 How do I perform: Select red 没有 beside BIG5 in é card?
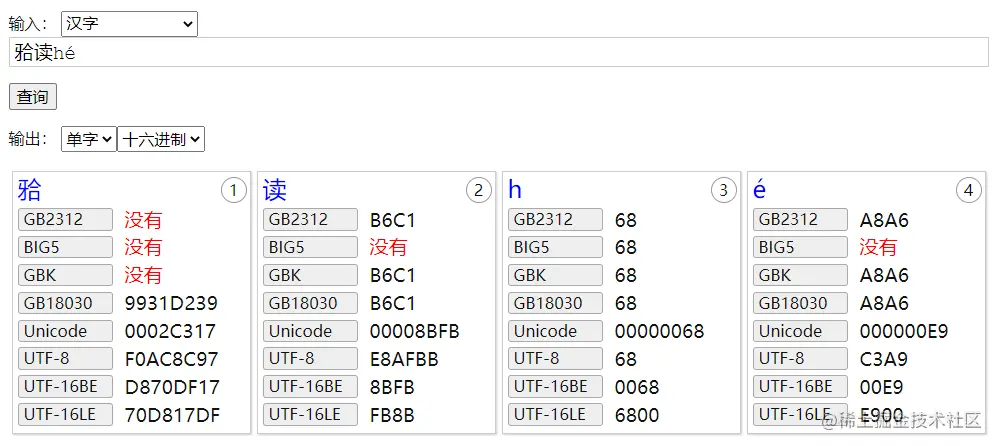point(878,247)
